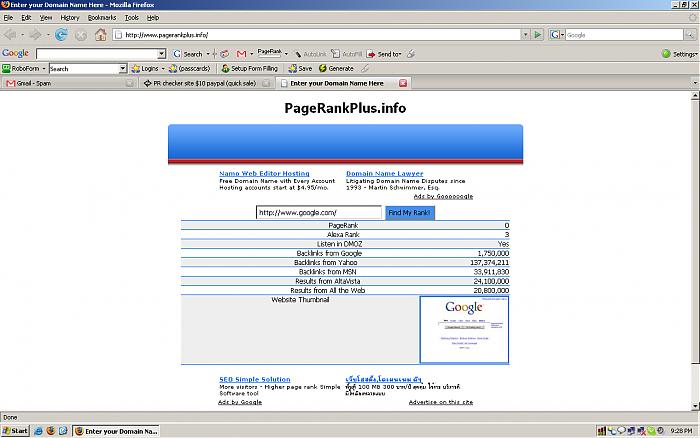Switch to PR checker site tab
This screenshot has height=438, width=700.
point(203,83)
